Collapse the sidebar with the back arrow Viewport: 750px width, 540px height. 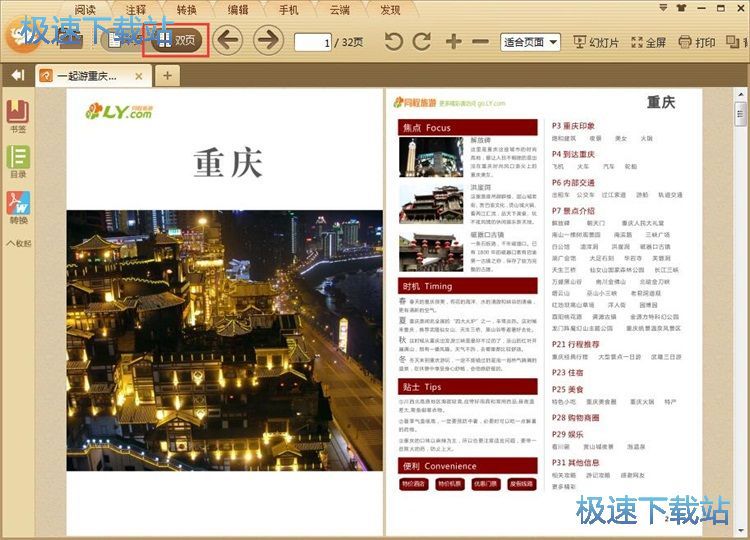18,75
